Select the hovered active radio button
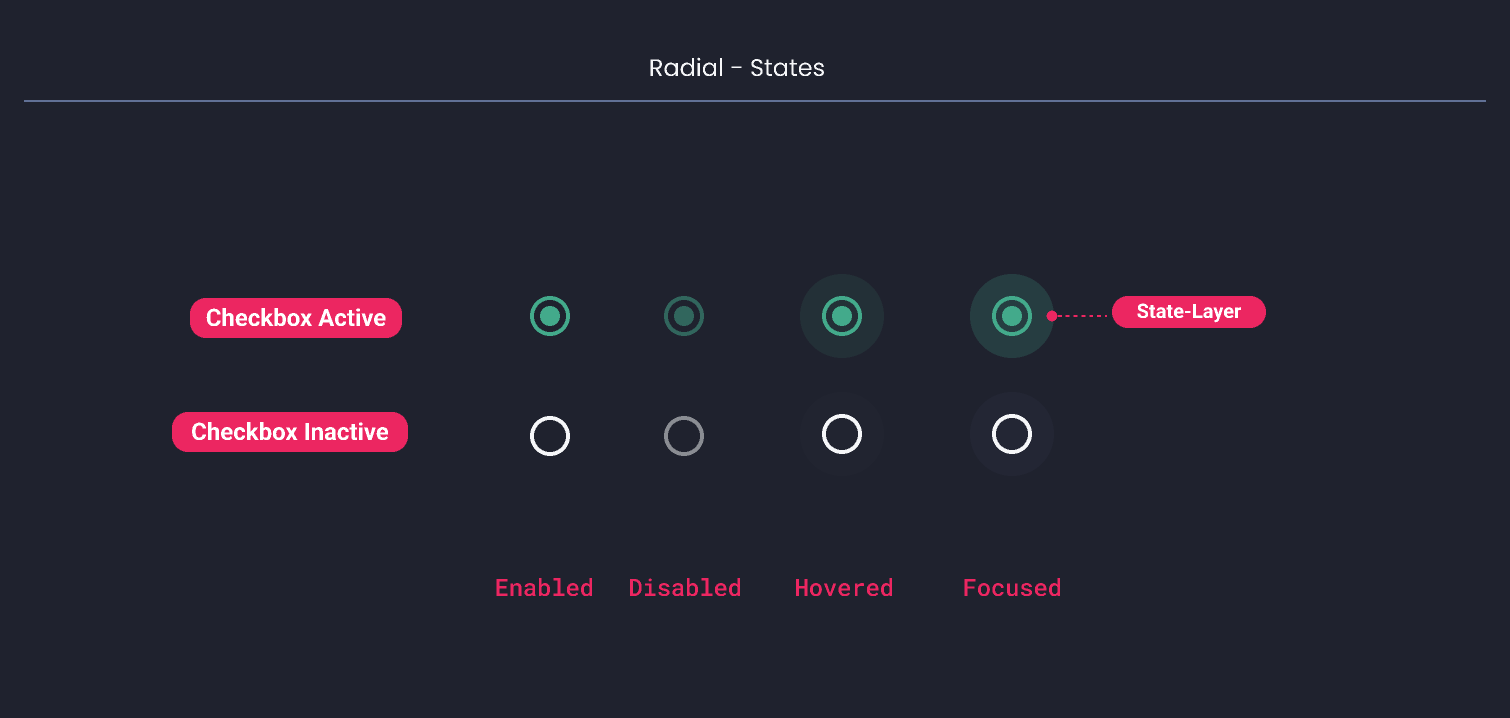The width and height of the screenshot is (1510, 718). click(841, 316)
